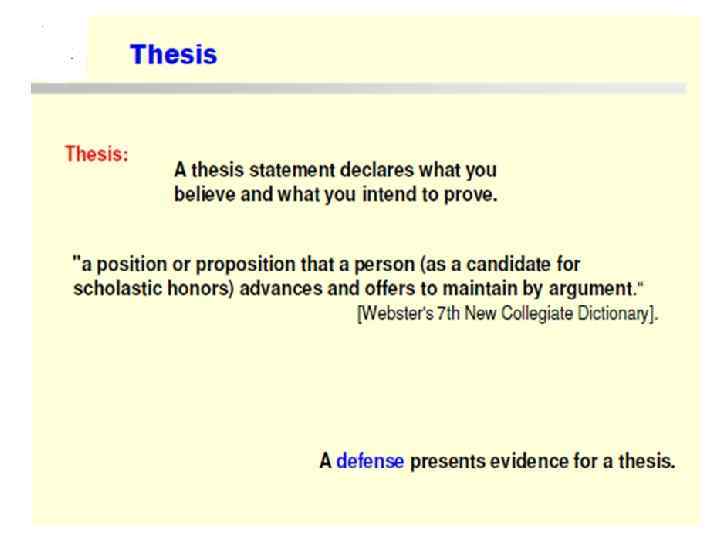
Task: Click the word "prove." ending the definition
Action: click(474, 193)
